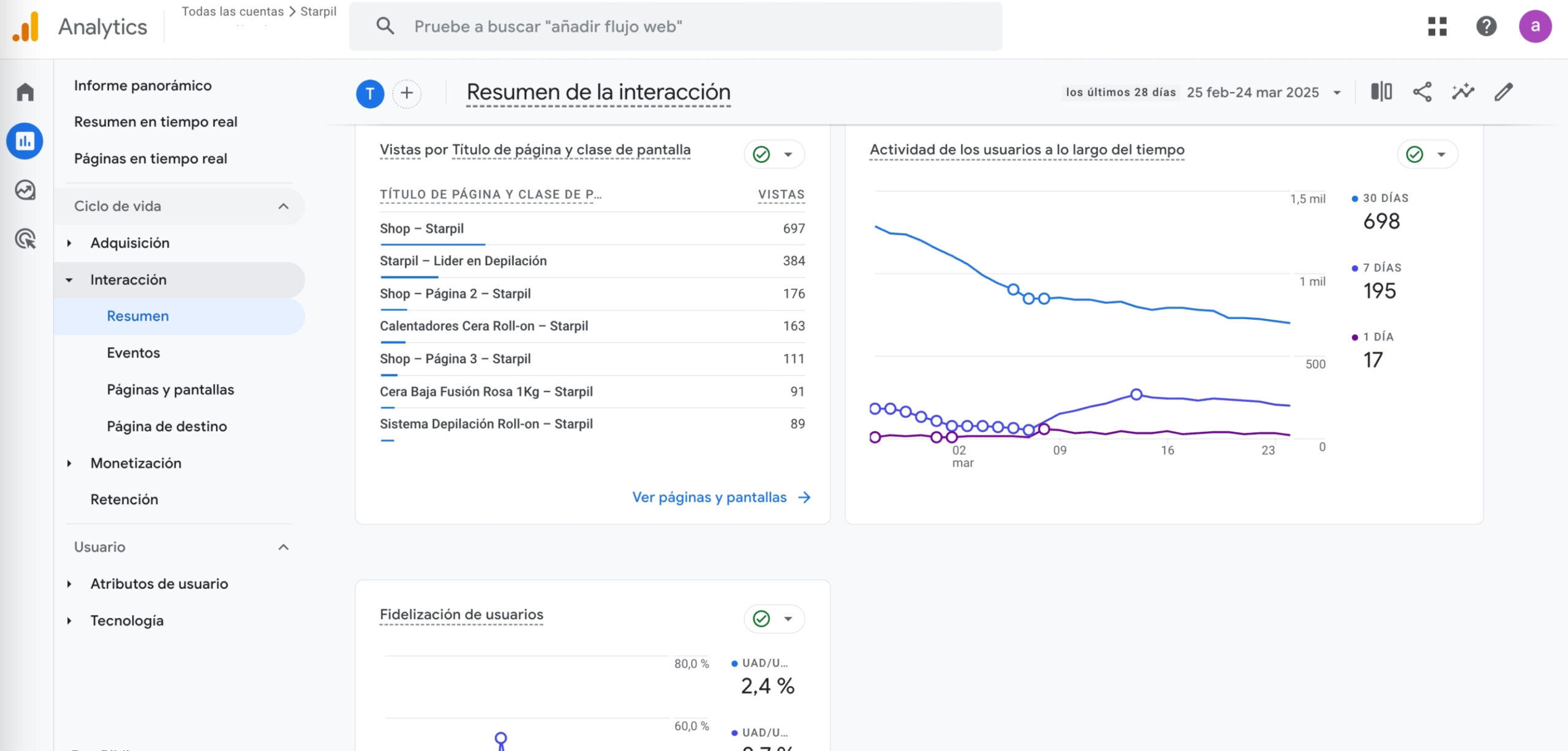Viewport: 1568px width, 751px height.
Task: Open the Eventos report
Action: click(x=133, y=353)
